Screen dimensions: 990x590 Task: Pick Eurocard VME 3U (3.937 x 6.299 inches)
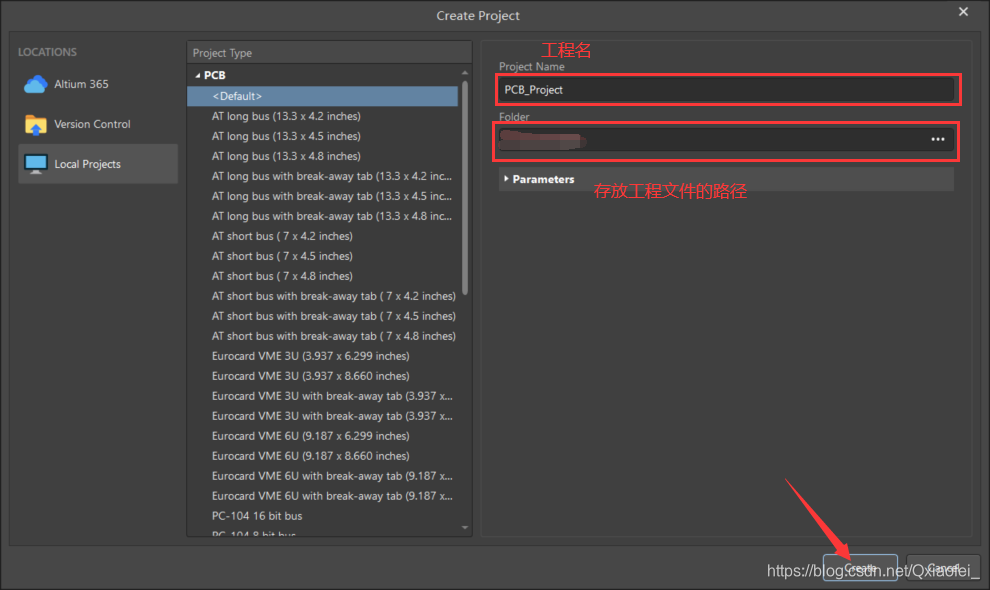click(x=310, y=356)
